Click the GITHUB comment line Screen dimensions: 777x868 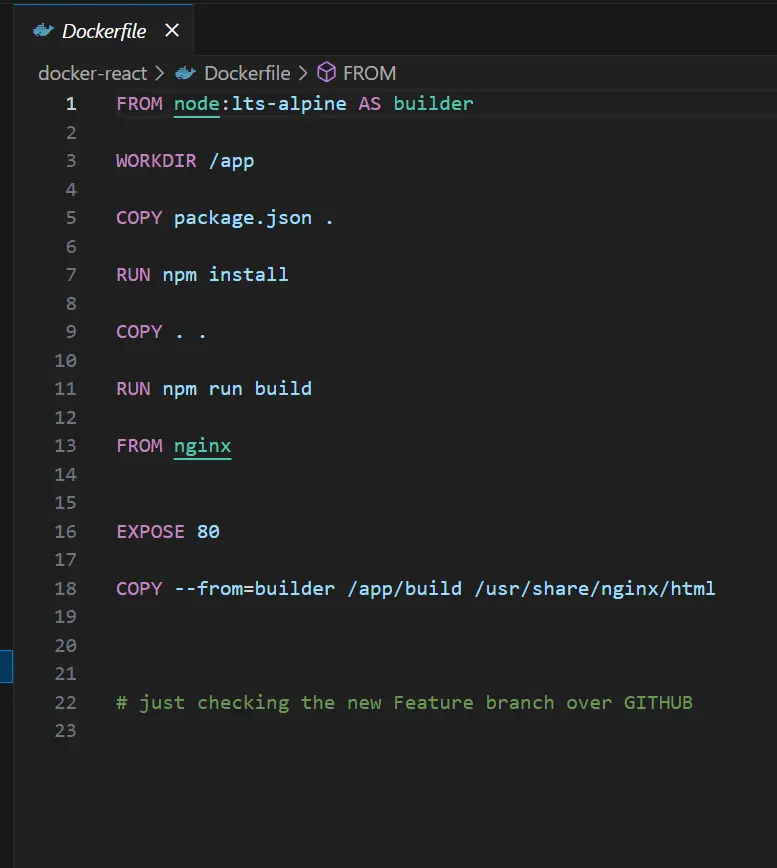(x=405, y=702)
